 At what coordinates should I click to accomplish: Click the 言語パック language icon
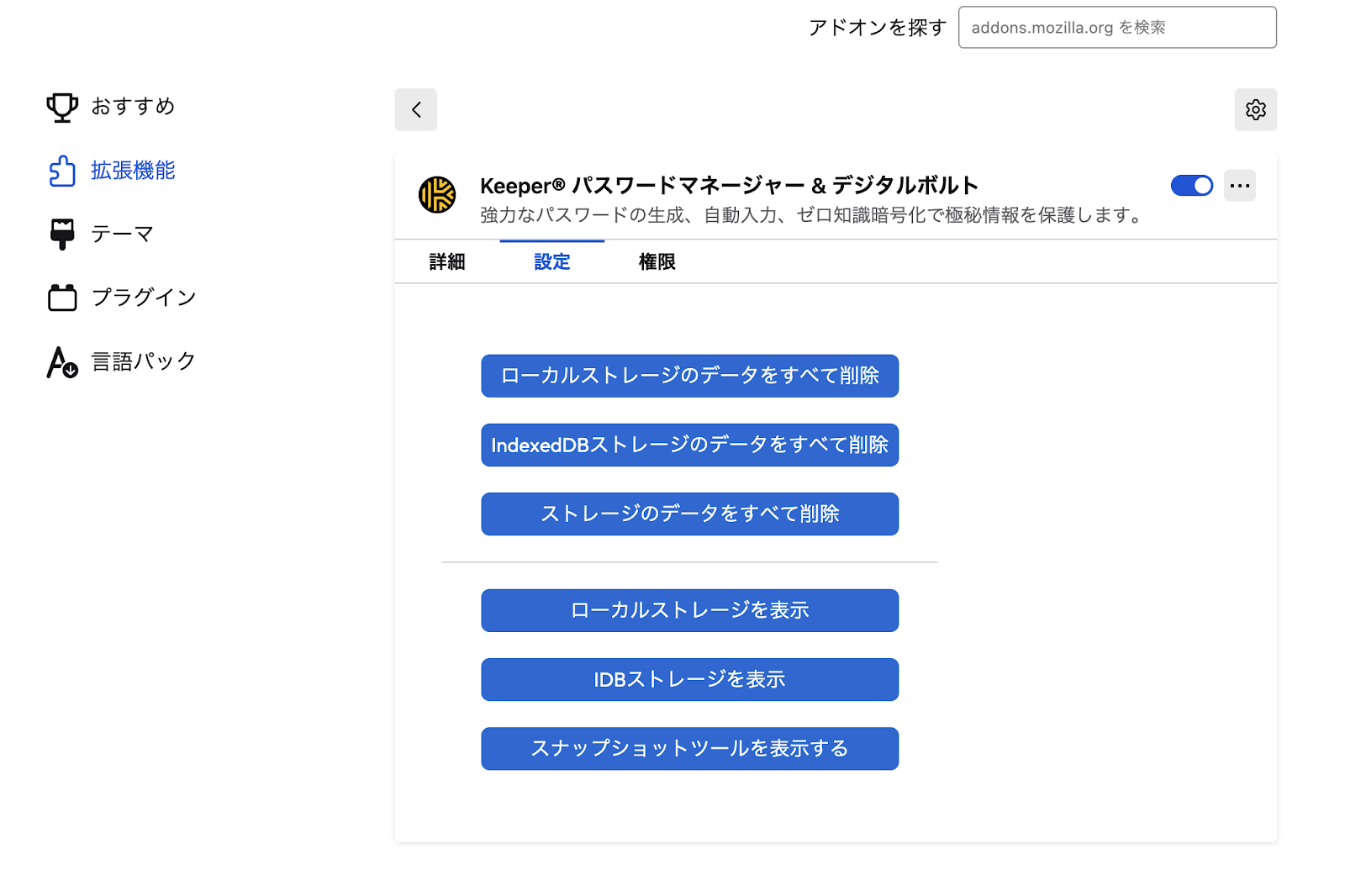coord(62,362)
